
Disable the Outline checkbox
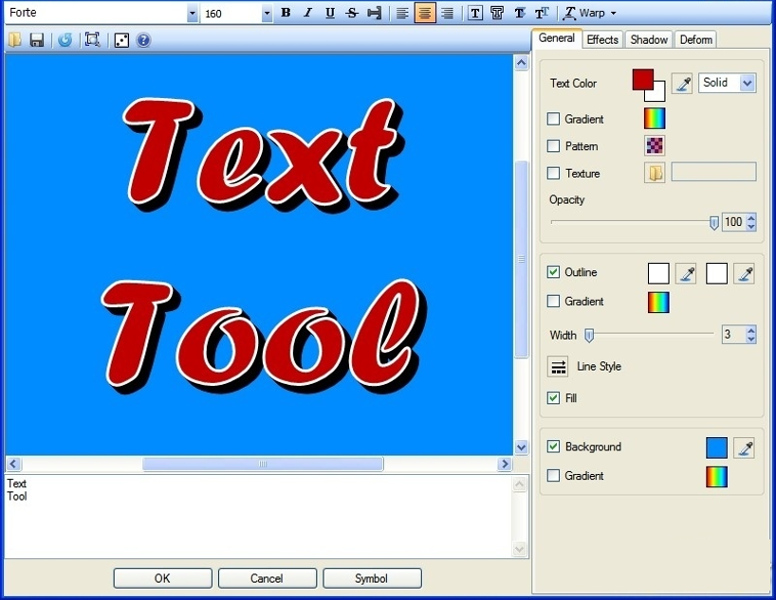[x=553, y=272]
